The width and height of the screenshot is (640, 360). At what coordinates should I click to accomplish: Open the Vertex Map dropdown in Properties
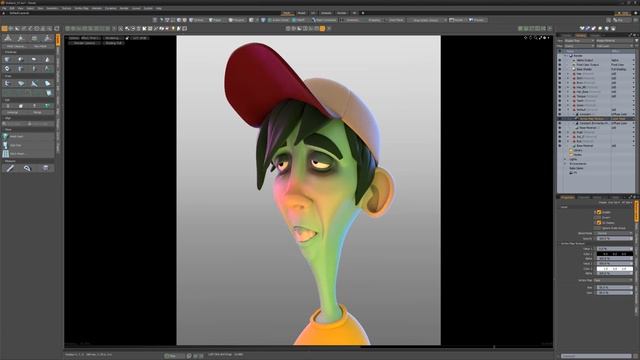point(613,280)
